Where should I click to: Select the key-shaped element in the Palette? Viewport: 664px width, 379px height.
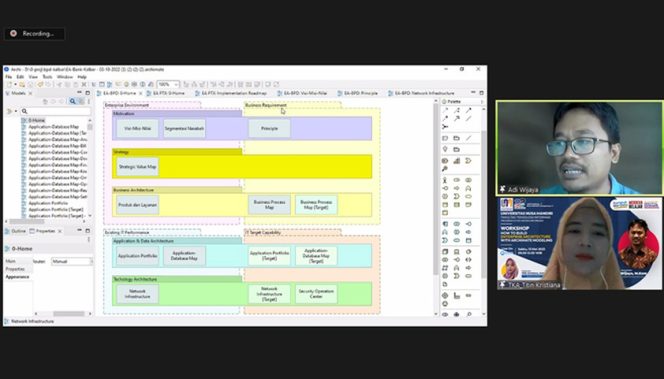coord(445,169)
